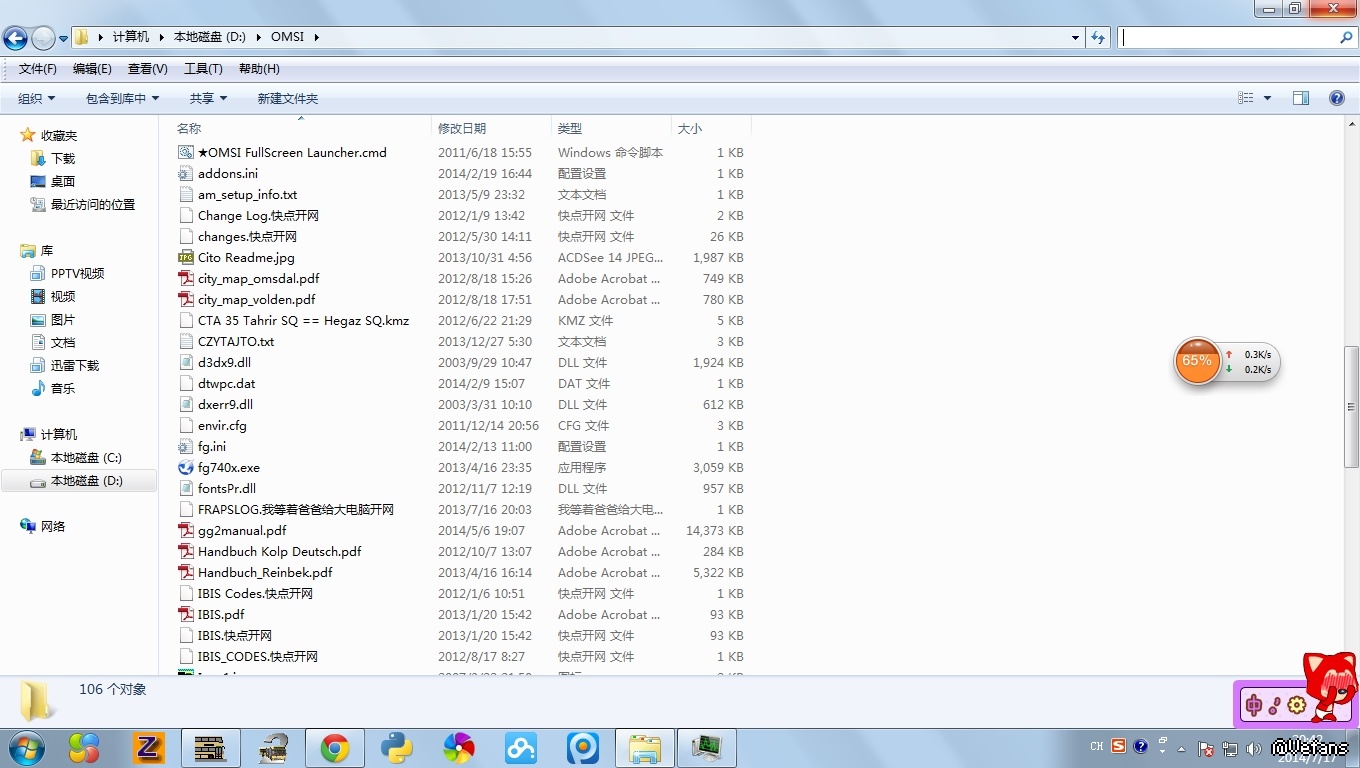Click the 下载 folder icon in favorites
The width and height of the screenshot is (1360, 768).
point(38,158)
